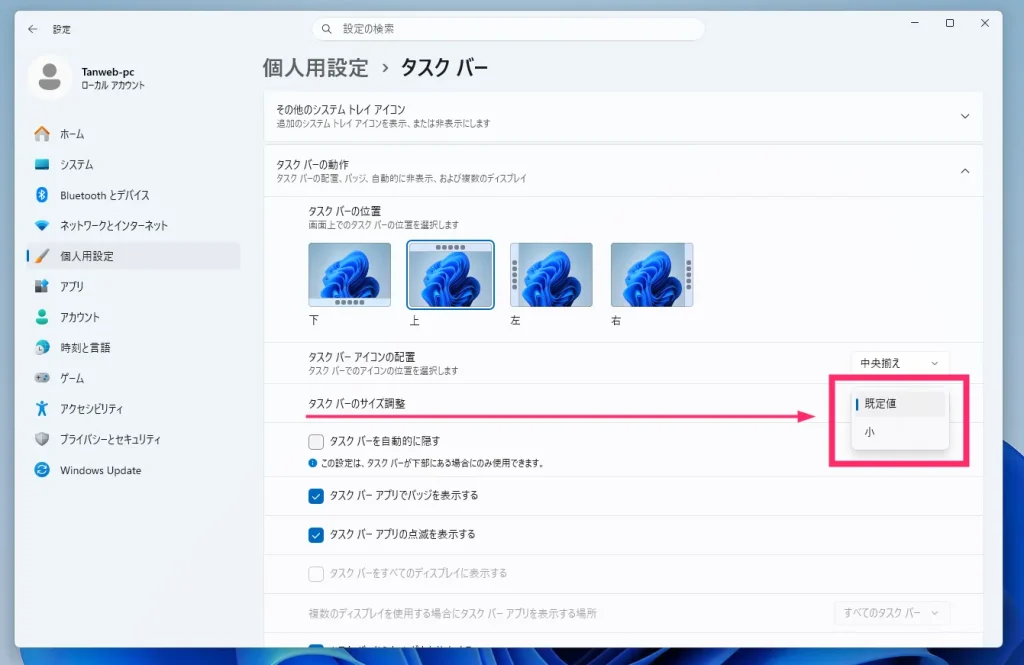Open the 中央揃え alignment dropdown
The width and height of the screenshot is (1024, 665).
[899, 363]
